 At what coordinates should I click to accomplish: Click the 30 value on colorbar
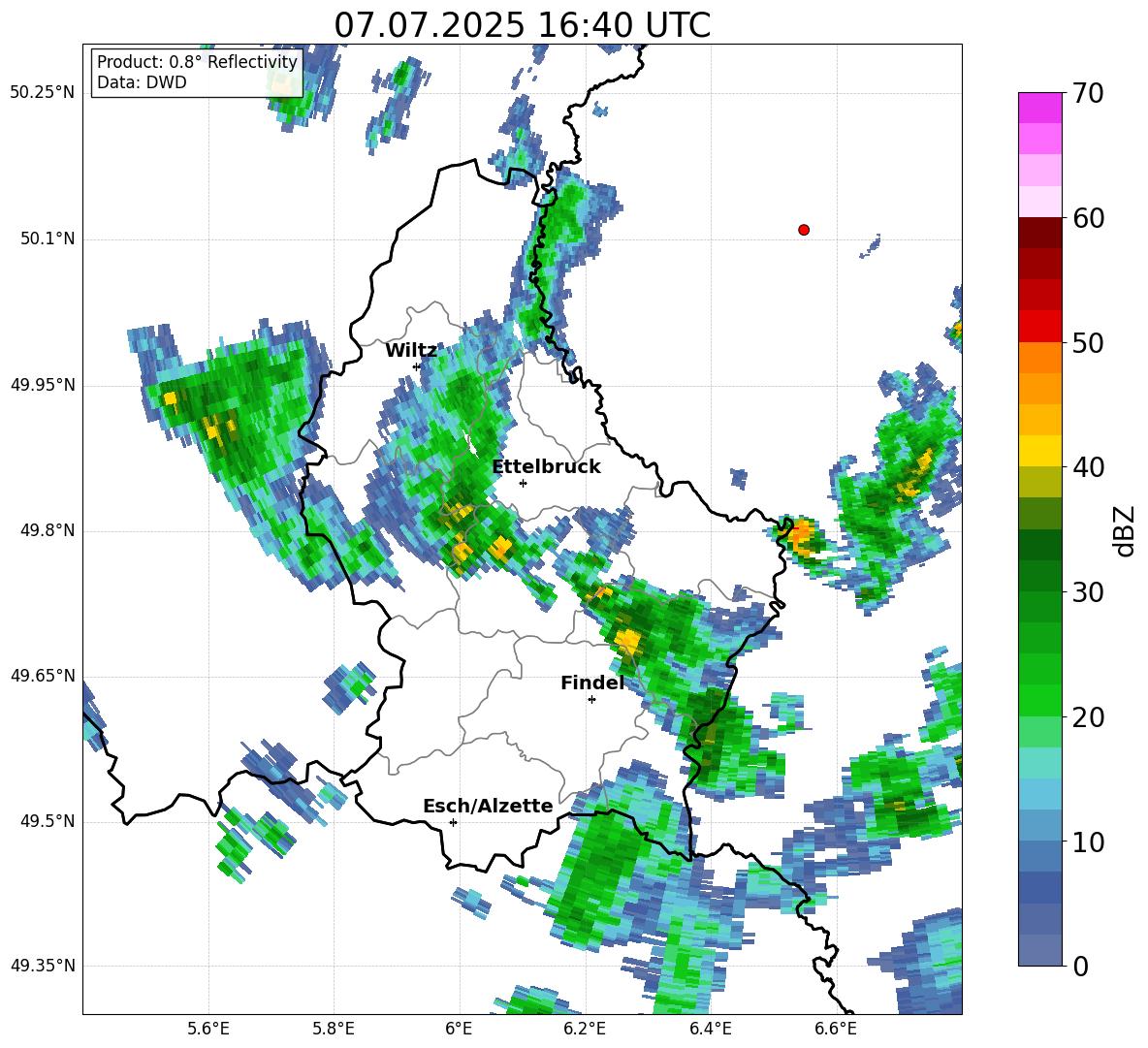coord(1088,592)
